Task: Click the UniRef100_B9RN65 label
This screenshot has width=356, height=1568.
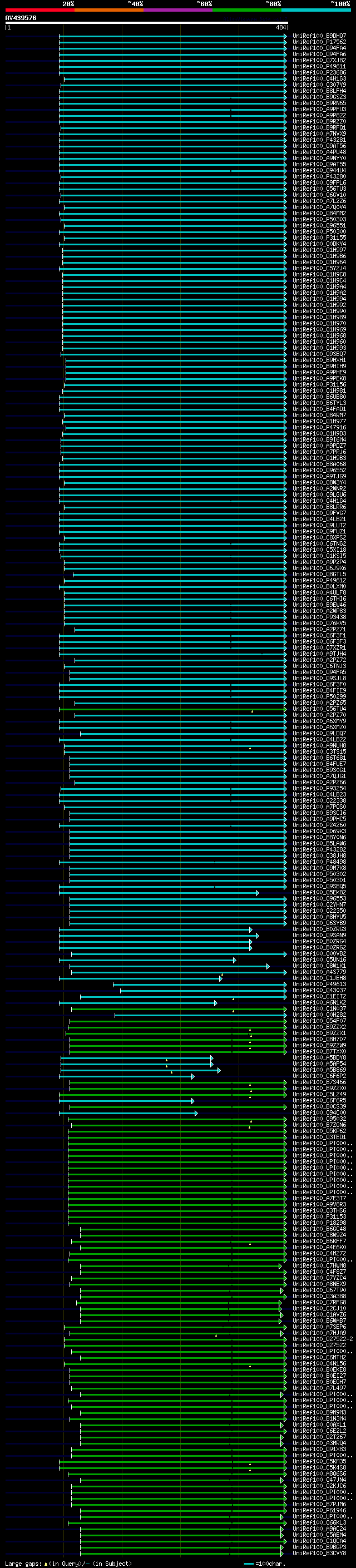Action: point(319,103)
